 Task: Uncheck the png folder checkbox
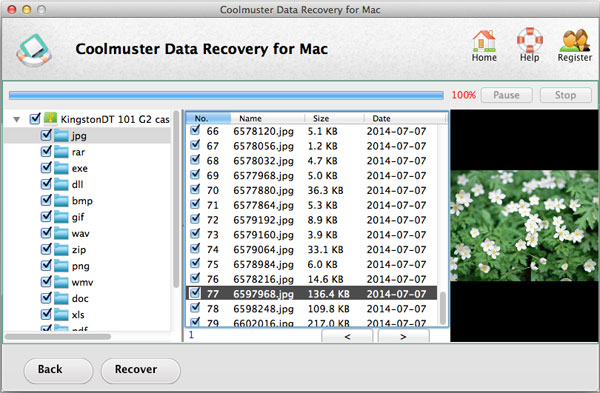click(x=46, y=265)
